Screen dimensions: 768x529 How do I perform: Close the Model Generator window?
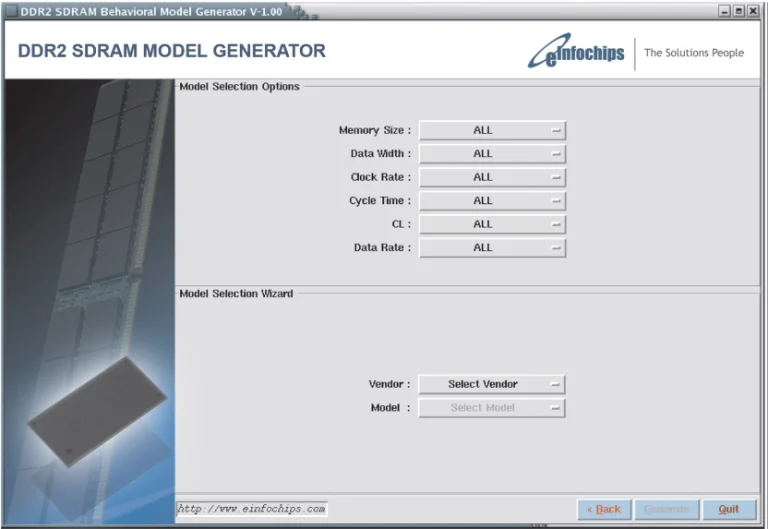(753, 11)
